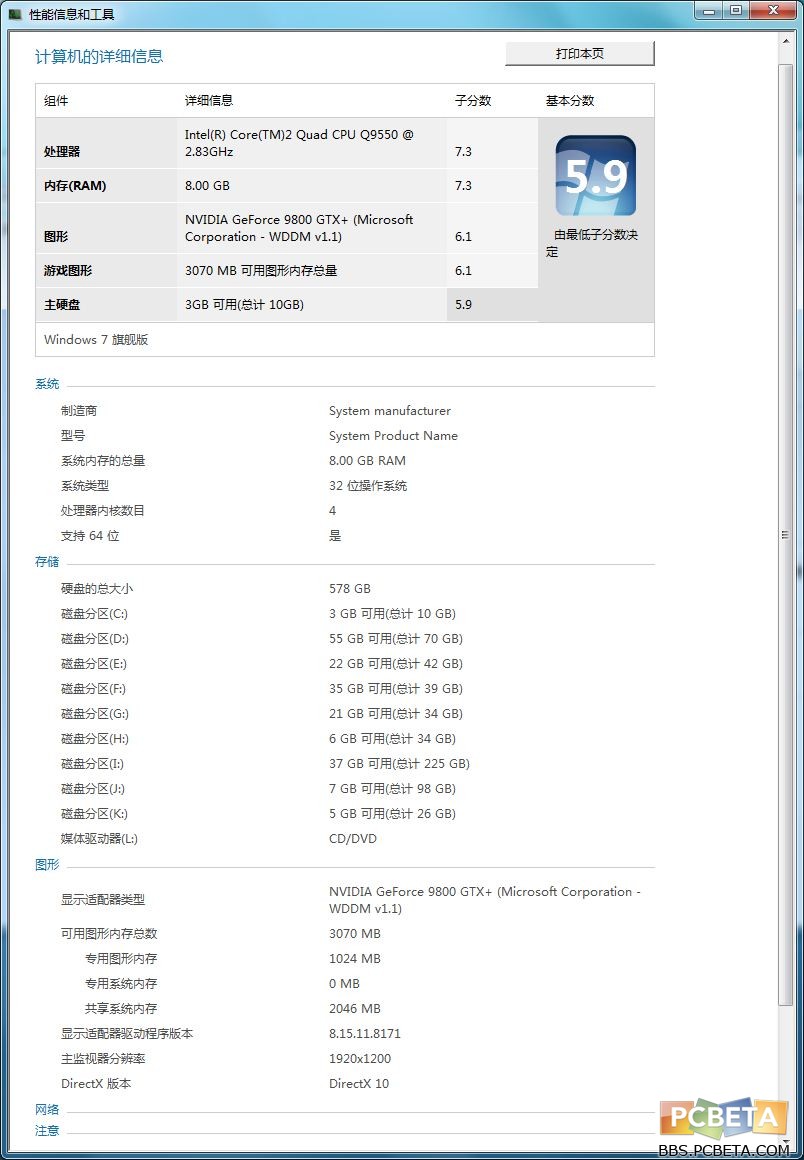Screen dimensions: 804x1160
Task: Click the 1024 MB dedicated memory value
Action: (x=355, y=959)
